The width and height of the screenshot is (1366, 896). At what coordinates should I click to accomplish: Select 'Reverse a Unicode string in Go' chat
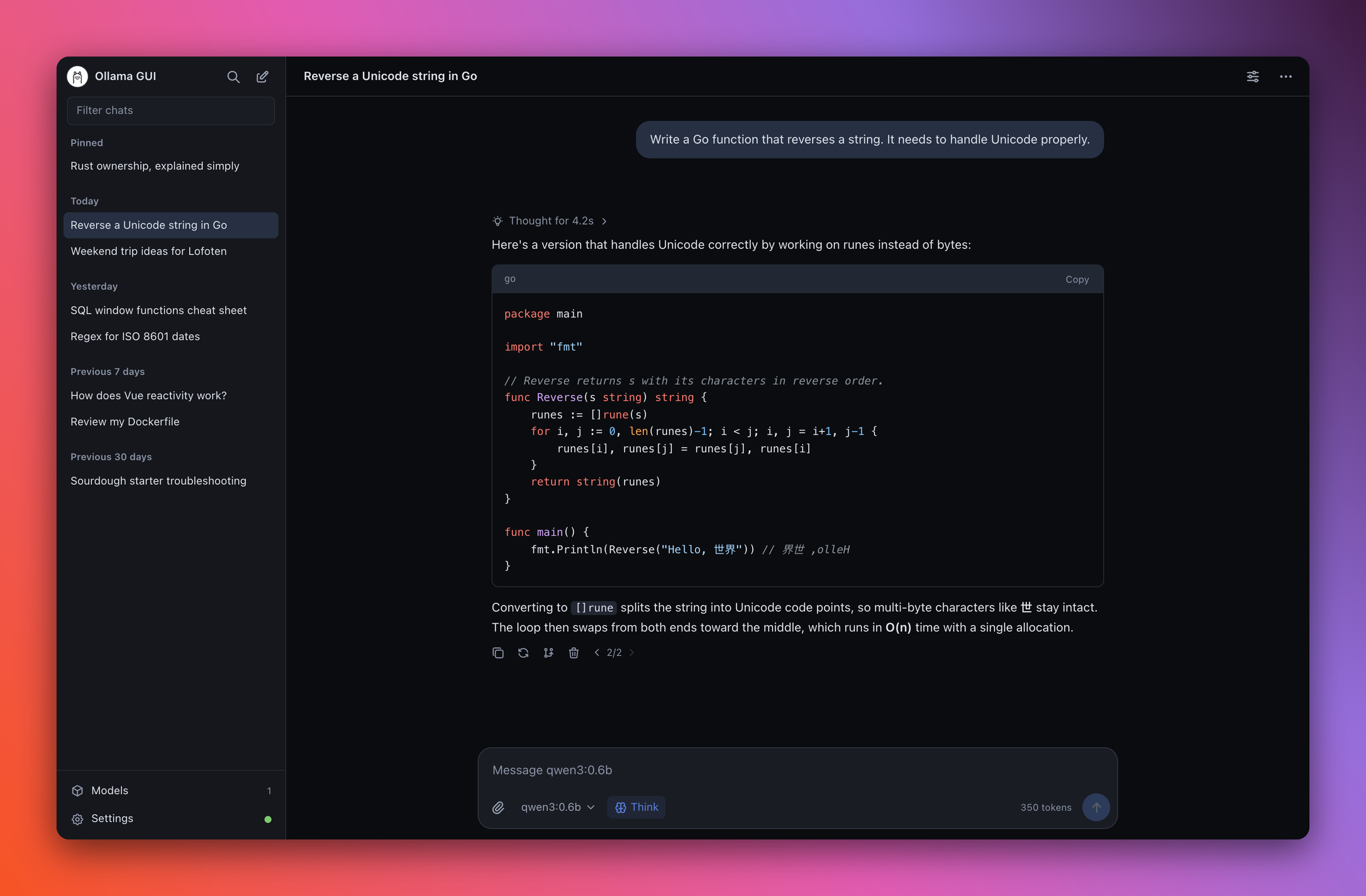click(170, 225)
